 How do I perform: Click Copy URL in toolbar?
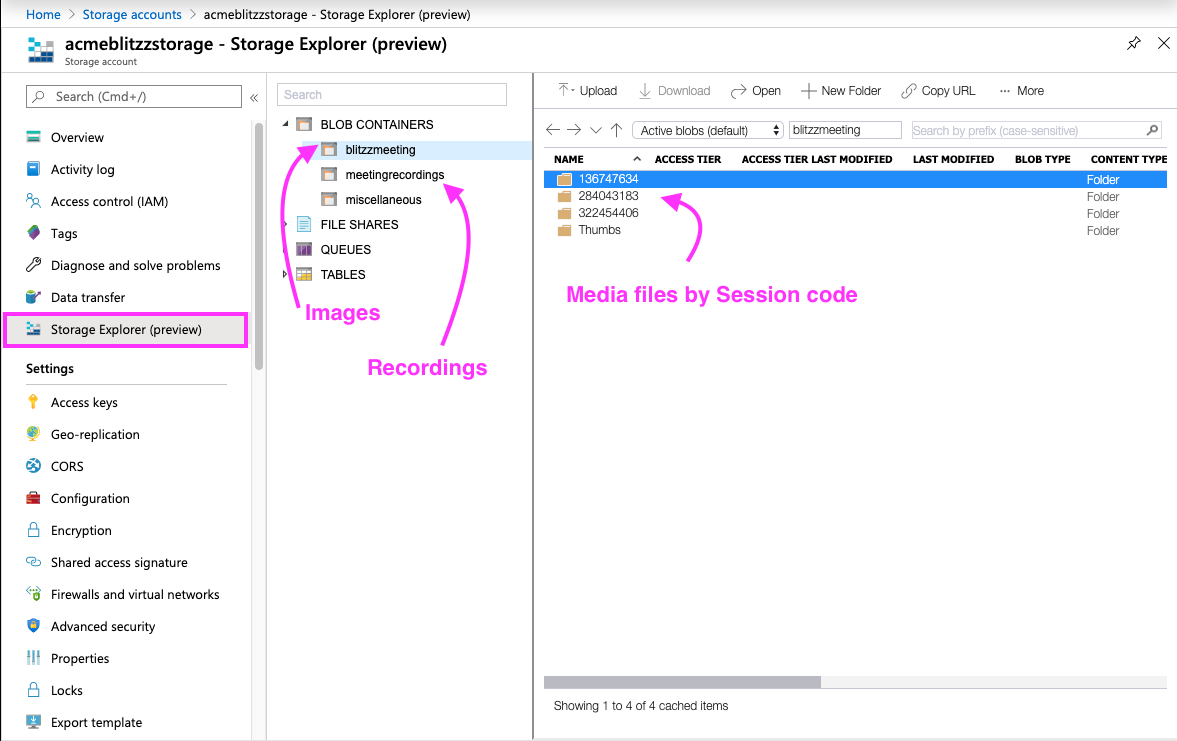pyautogui.click(x=938, y=90)
